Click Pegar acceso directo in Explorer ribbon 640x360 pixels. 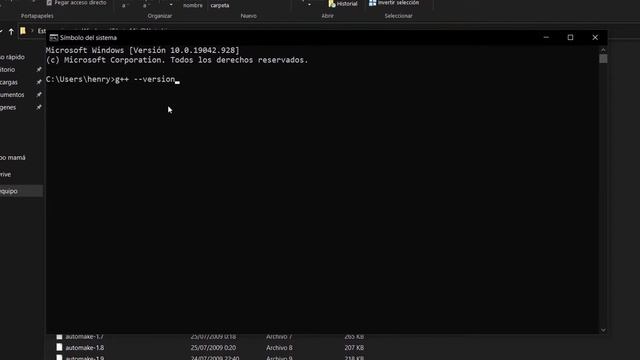[x=76, y=3]
